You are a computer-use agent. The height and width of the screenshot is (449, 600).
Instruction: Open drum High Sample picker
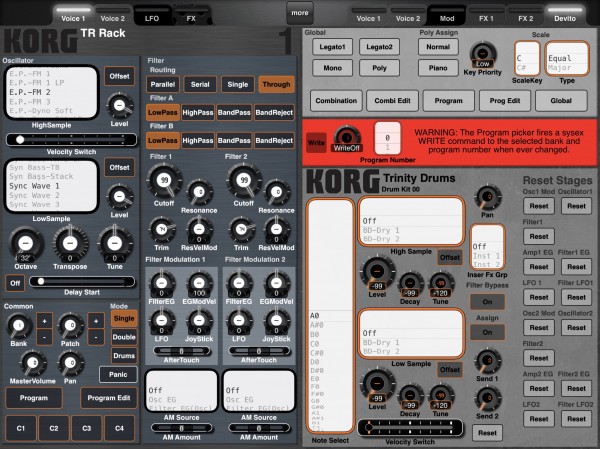click(x=411, y=221)
